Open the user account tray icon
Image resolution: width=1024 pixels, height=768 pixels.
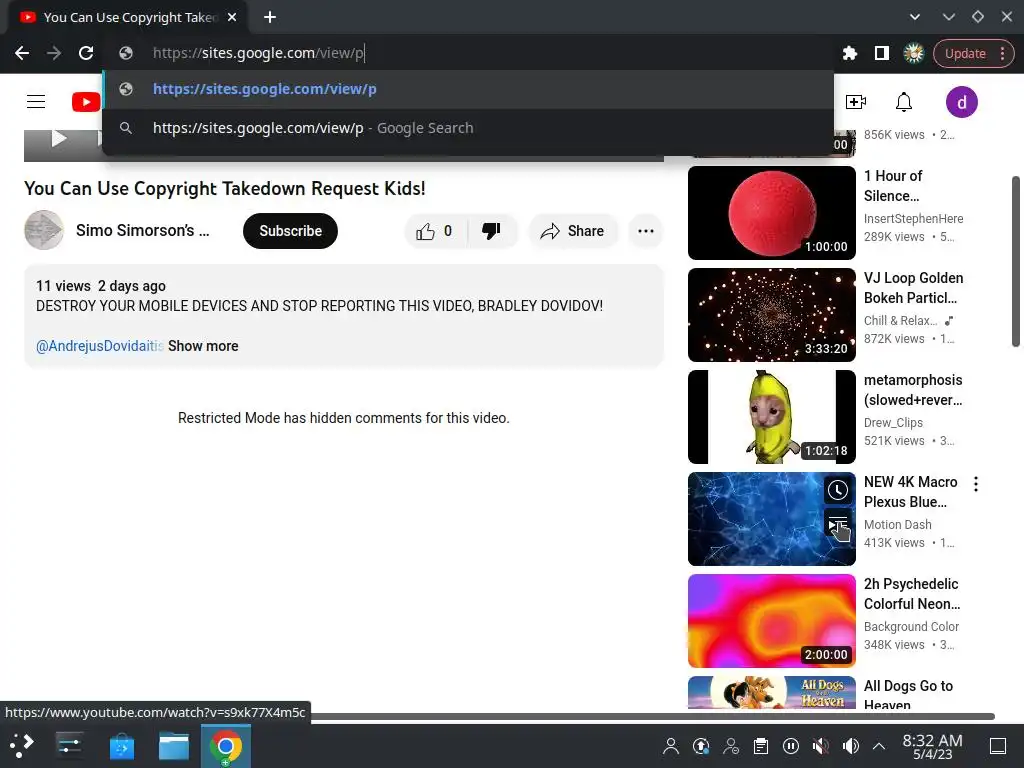pos(671,746)
